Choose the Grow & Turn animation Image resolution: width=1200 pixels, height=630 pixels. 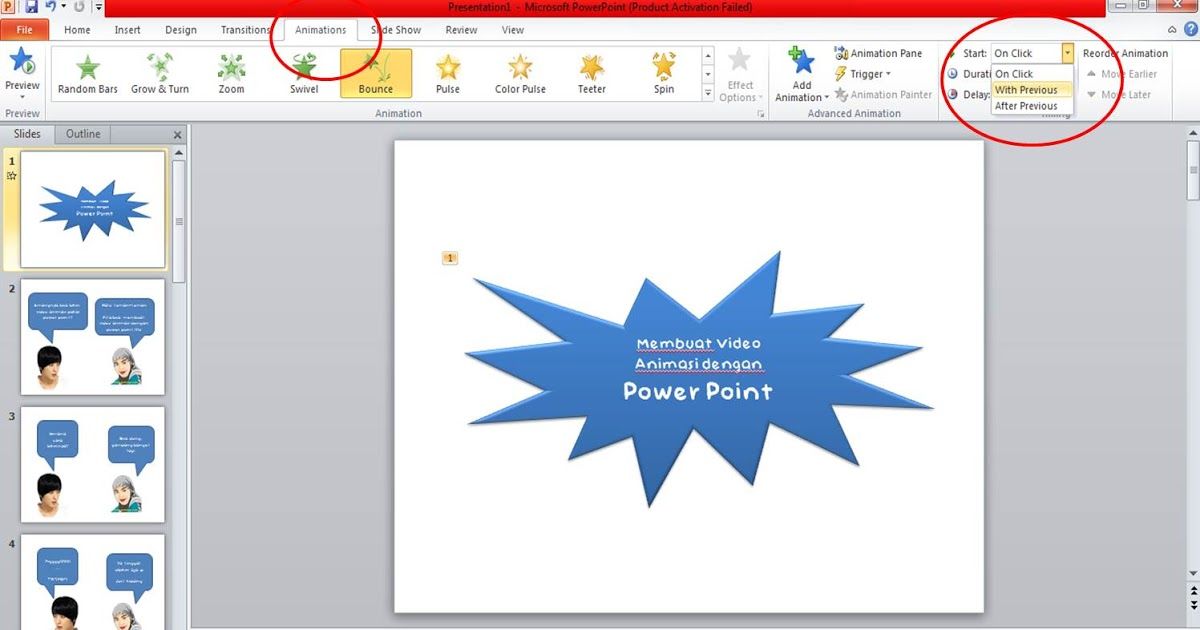[x=160, y=73]
